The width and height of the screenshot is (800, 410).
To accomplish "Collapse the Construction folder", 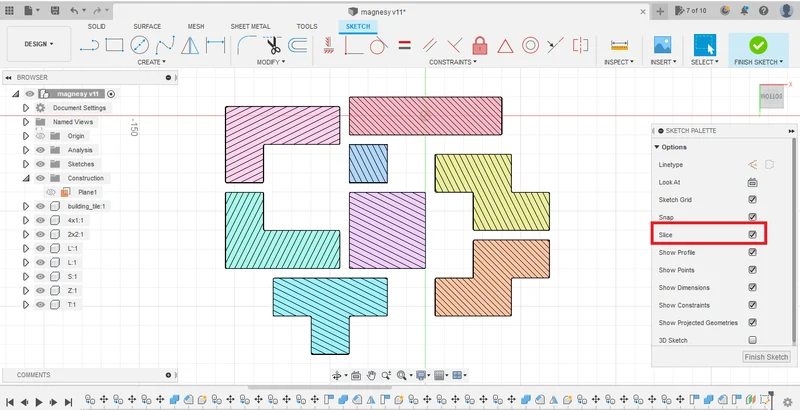I will point(26,178).
